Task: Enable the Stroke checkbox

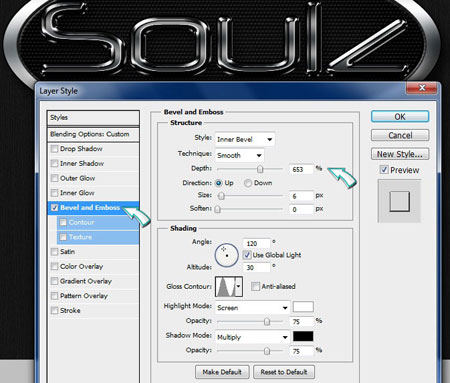Action: tap(54, 310)
